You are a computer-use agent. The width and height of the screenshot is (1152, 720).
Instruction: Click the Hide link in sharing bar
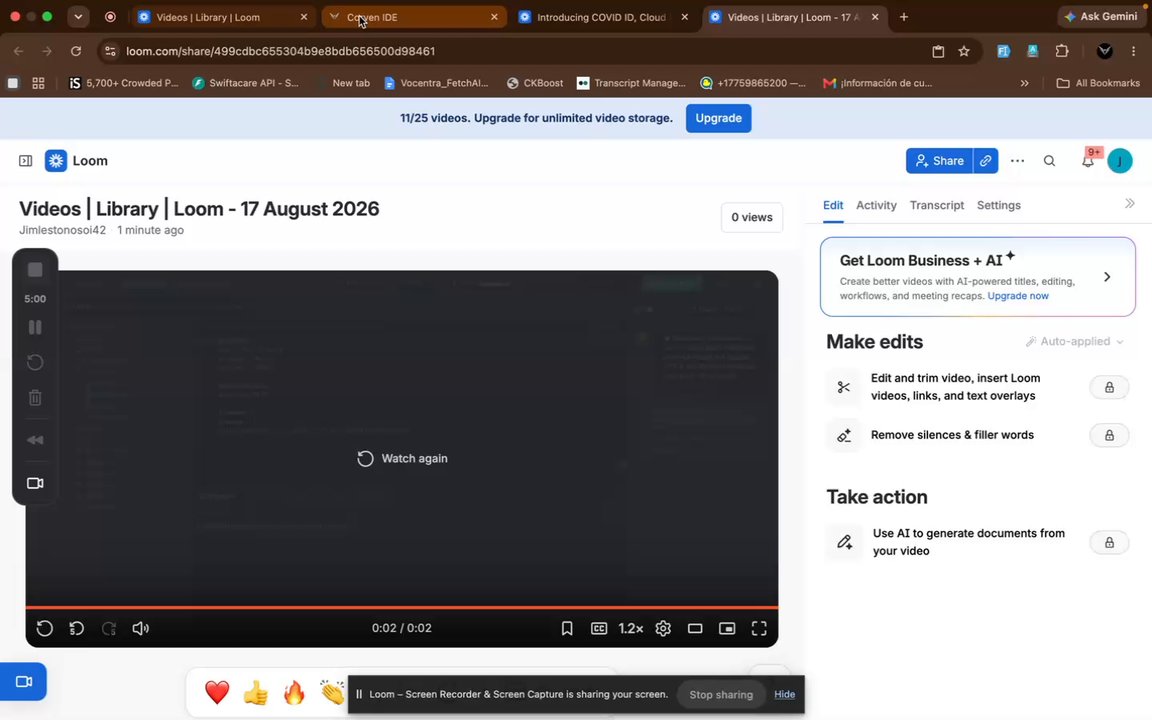point(784,694)
